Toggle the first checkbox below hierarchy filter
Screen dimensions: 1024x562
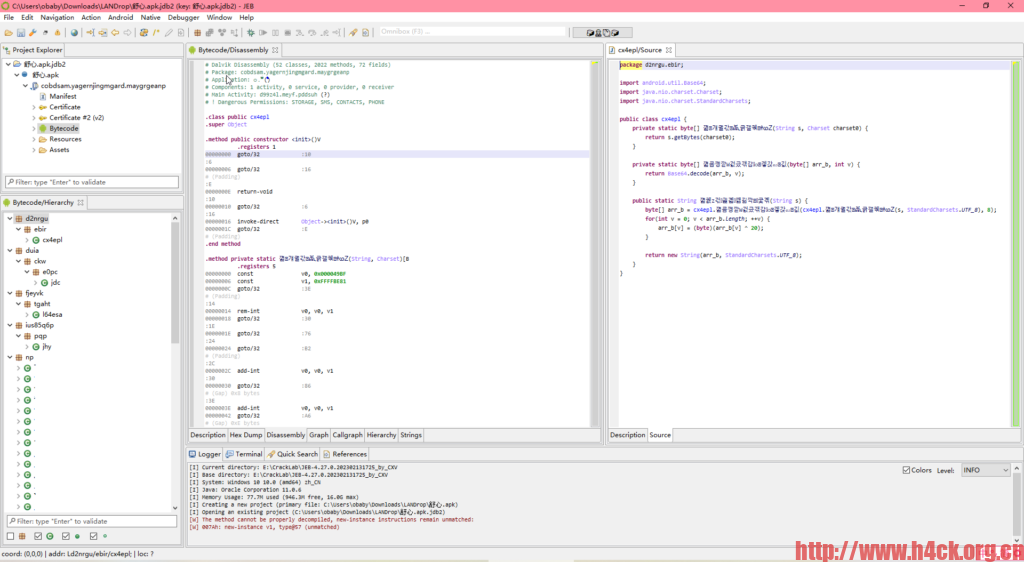pos(10,536)
